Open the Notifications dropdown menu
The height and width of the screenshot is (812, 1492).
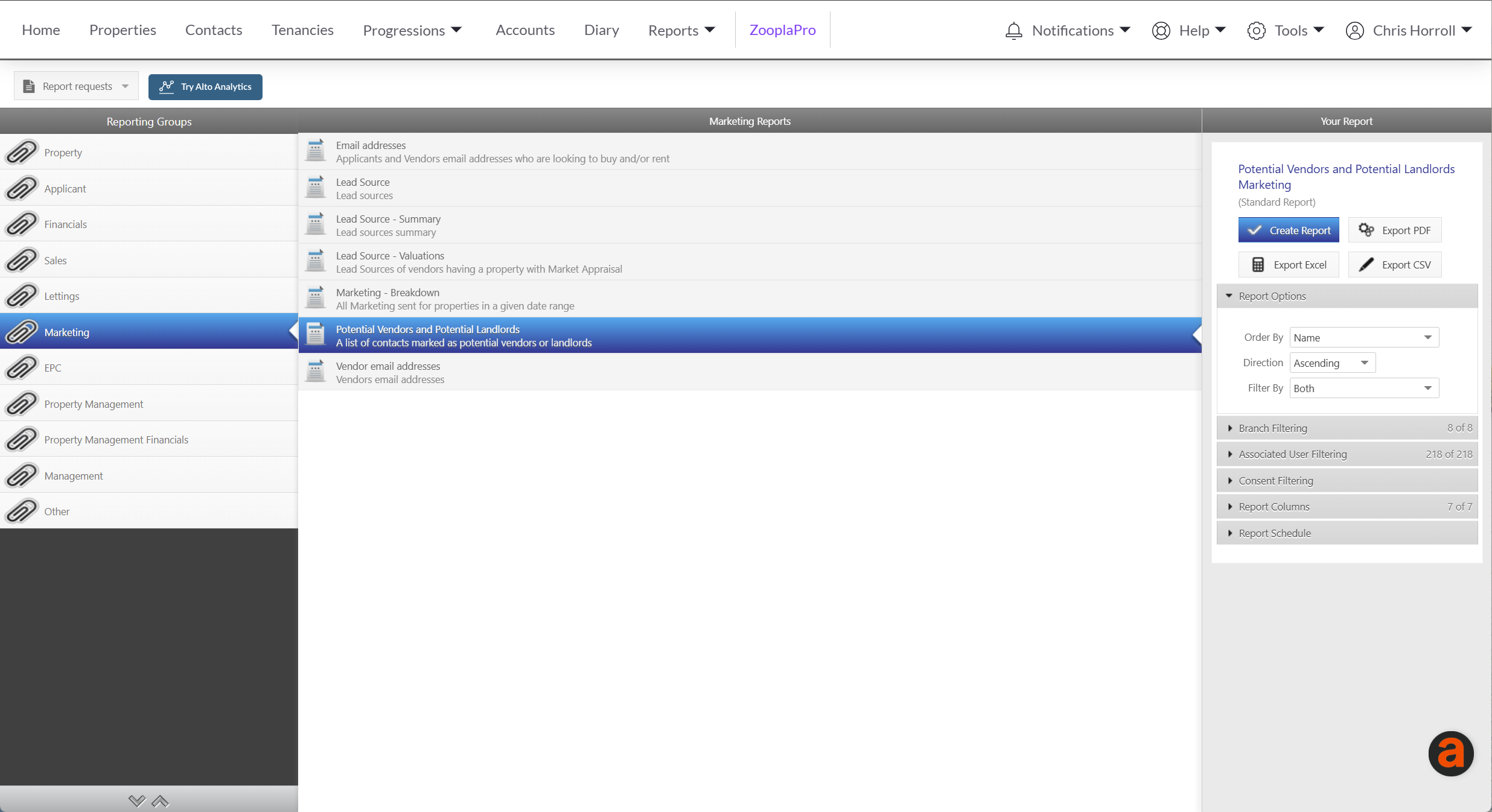pos(1068,30)
